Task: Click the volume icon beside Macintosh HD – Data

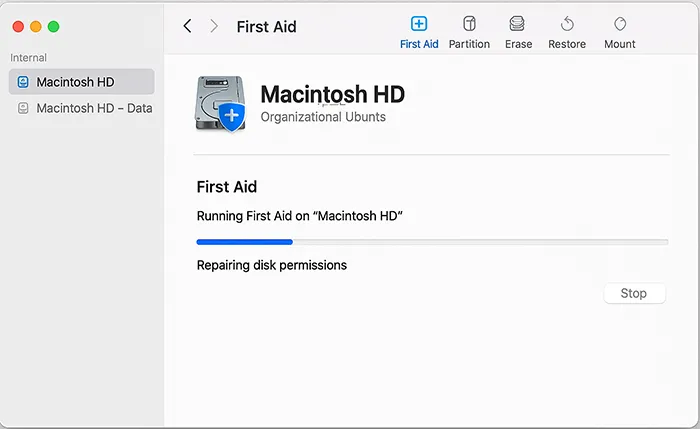Action: (23, 108)
